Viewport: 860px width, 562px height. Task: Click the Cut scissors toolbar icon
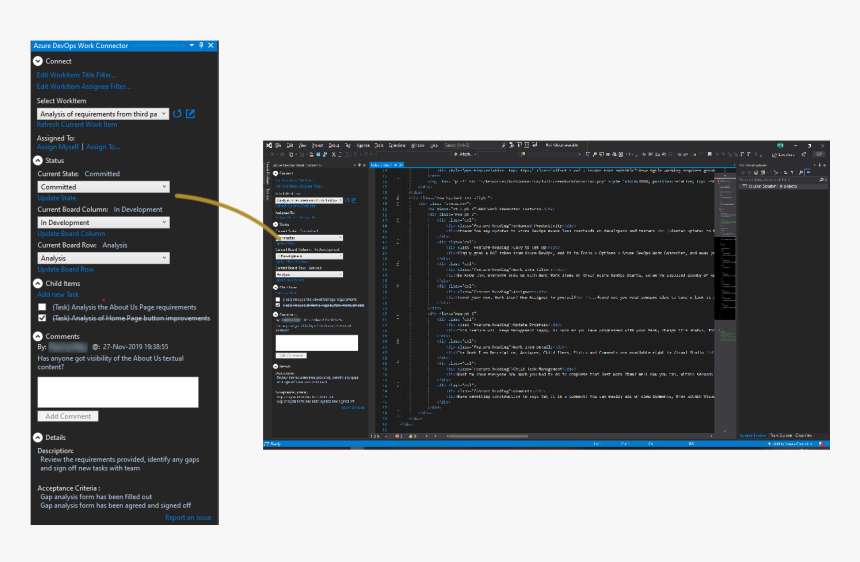333,155
